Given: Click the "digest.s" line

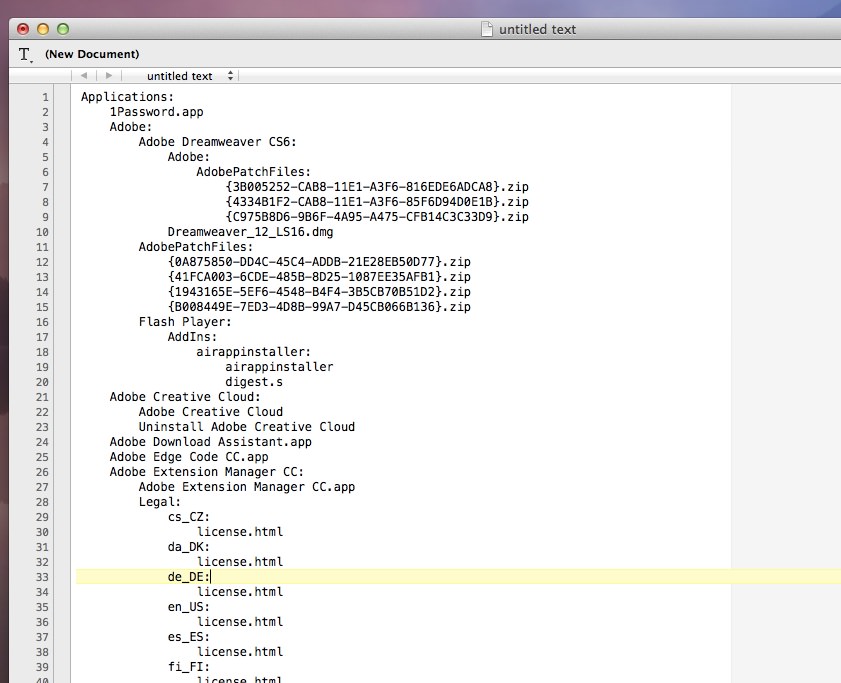Looking at the screenshot, I should click(x=254, y=383).
